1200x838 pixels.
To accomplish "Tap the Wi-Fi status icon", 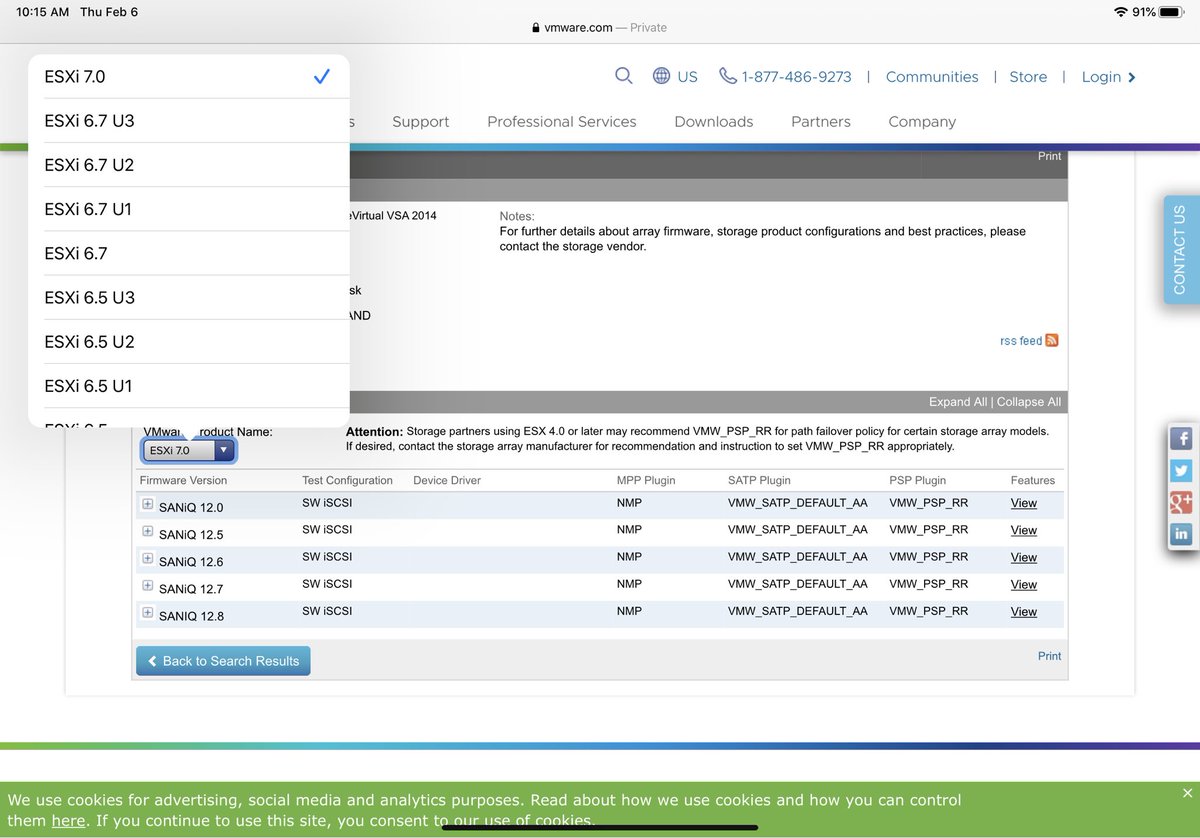I will tap(1120, 12).
